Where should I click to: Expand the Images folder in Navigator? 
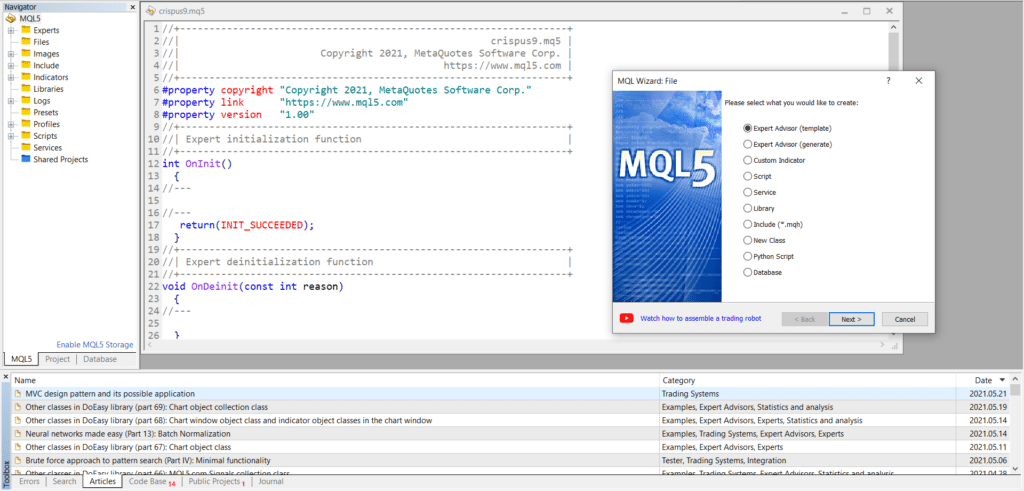[10, 54]
